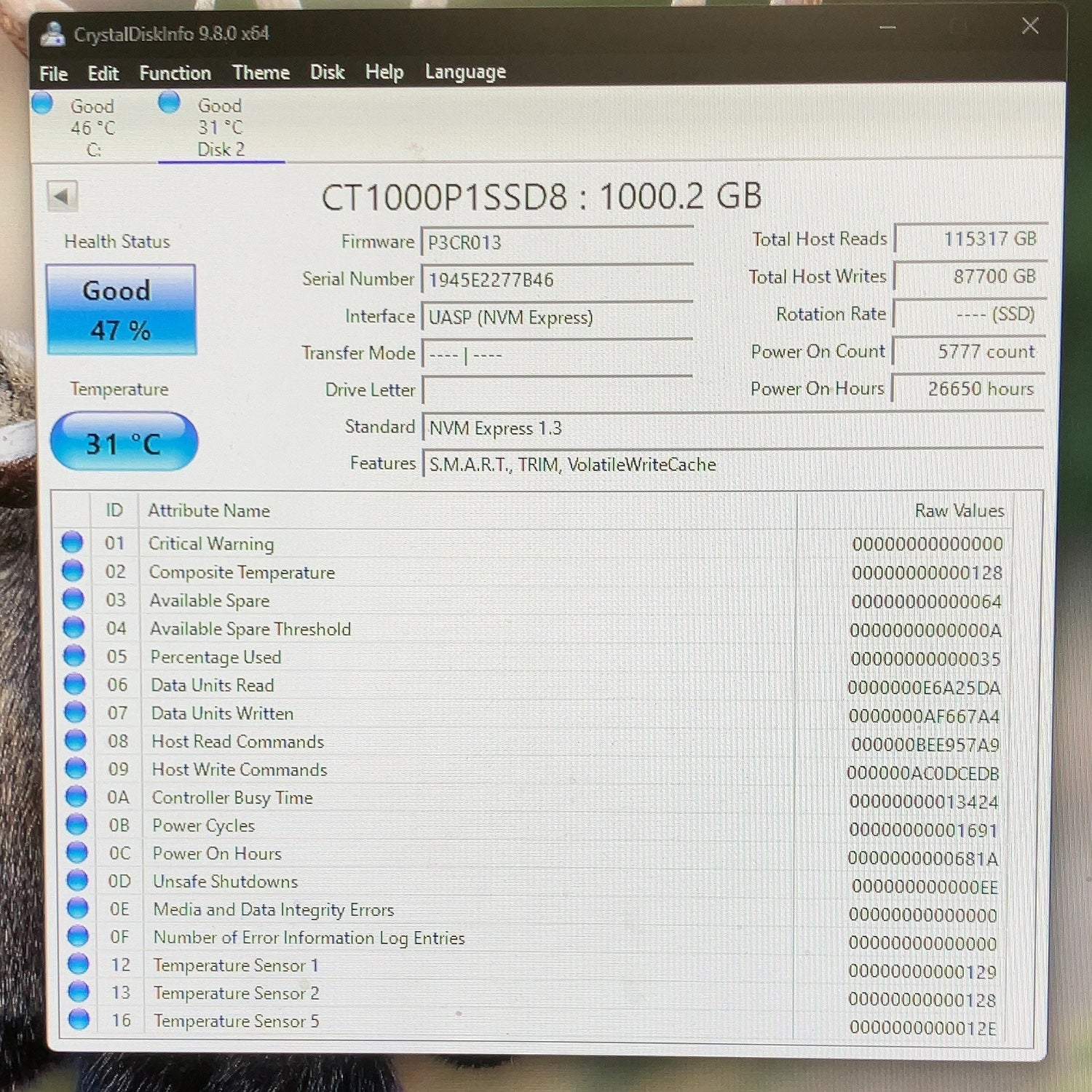Image resolution: width=1092 pixels, height=1092 pixels.
Task: Click the Transfer Mode field
Action: point(557,355)
